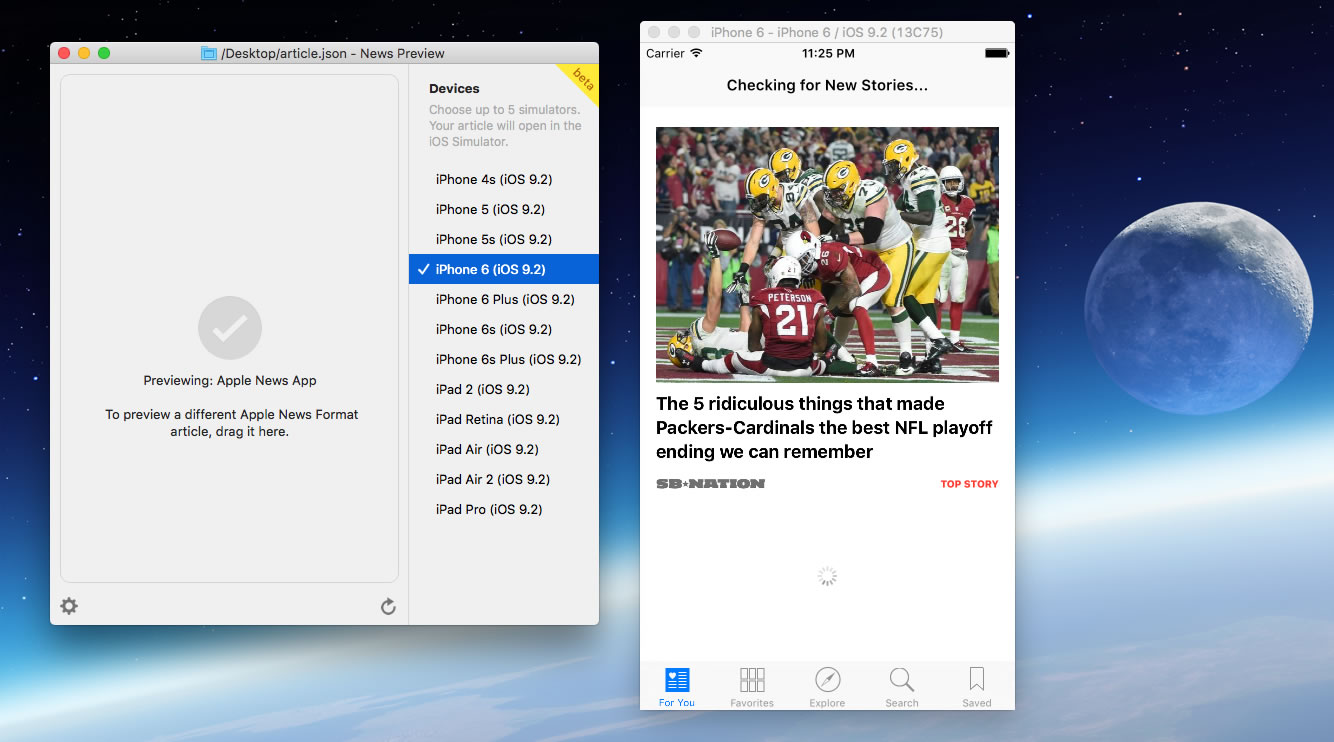This screenshot has width=1334, height=742.
Task: Select iPad Retina (iOS 9.2) simulator
Action: 504,419
